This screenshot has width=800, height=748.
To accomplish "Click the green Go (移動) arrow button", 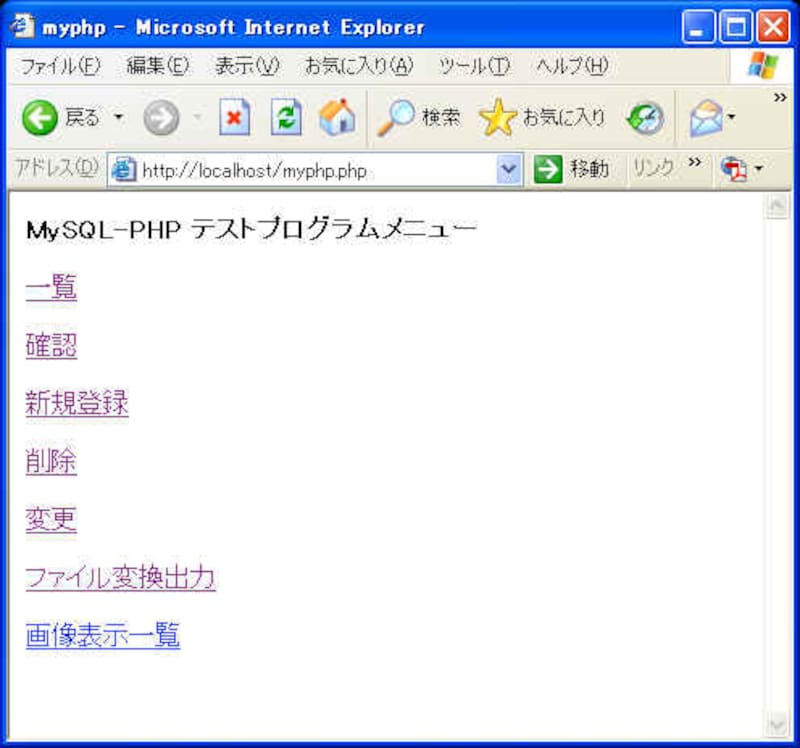I will pos(572,169).
